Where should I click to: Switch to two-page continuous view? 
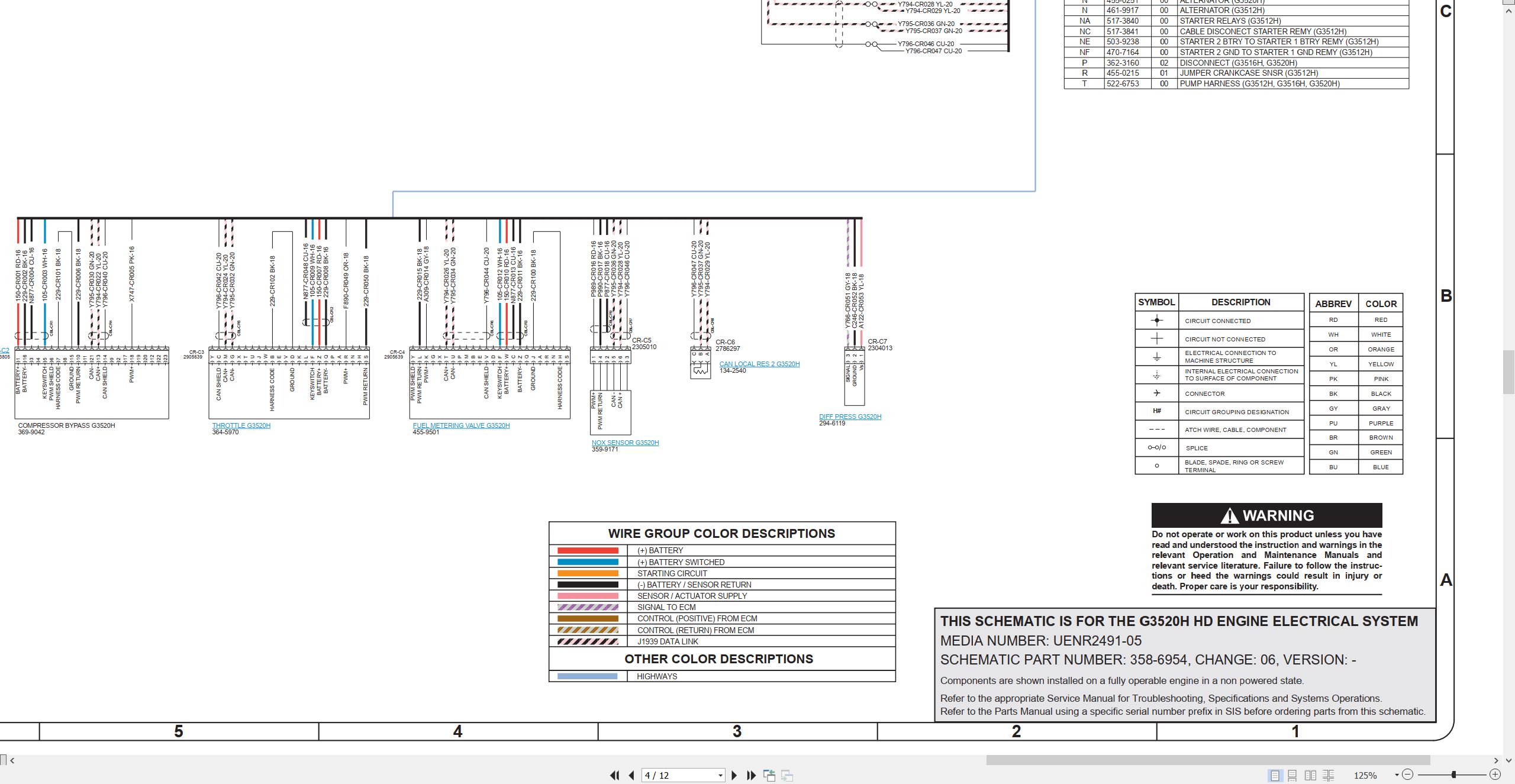tap(1328, 775)
